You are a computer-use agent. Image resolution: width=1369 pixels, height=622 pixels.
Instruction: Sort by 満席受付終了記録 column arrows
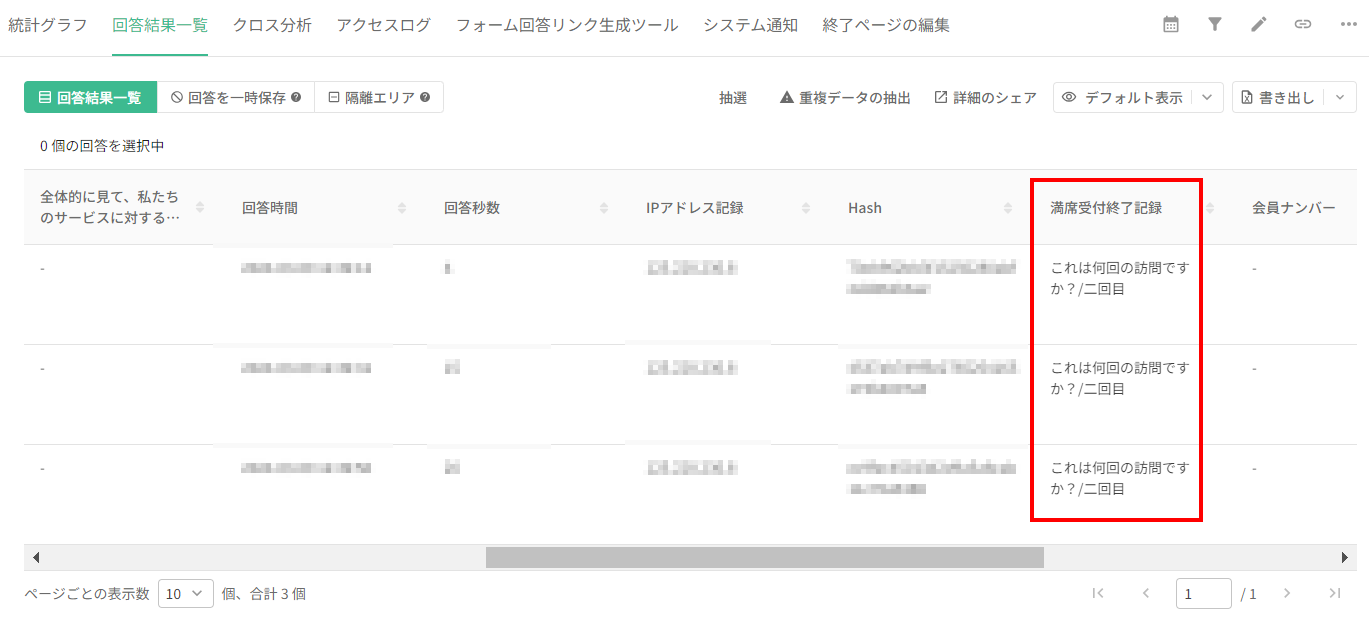click(x=1210, y=208)
